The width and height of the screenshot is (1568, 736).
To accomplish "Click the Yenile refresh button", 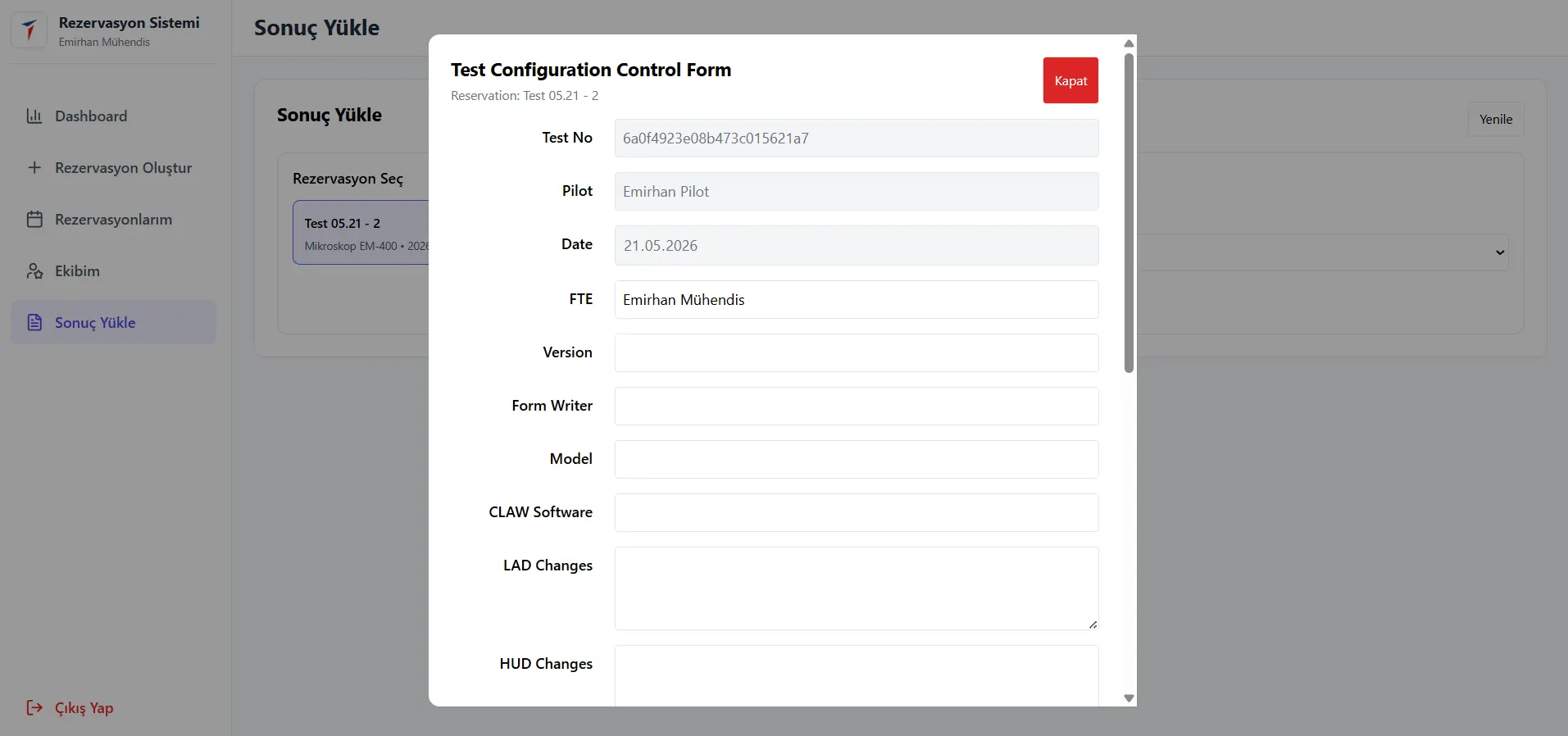I will [1496, 120].
